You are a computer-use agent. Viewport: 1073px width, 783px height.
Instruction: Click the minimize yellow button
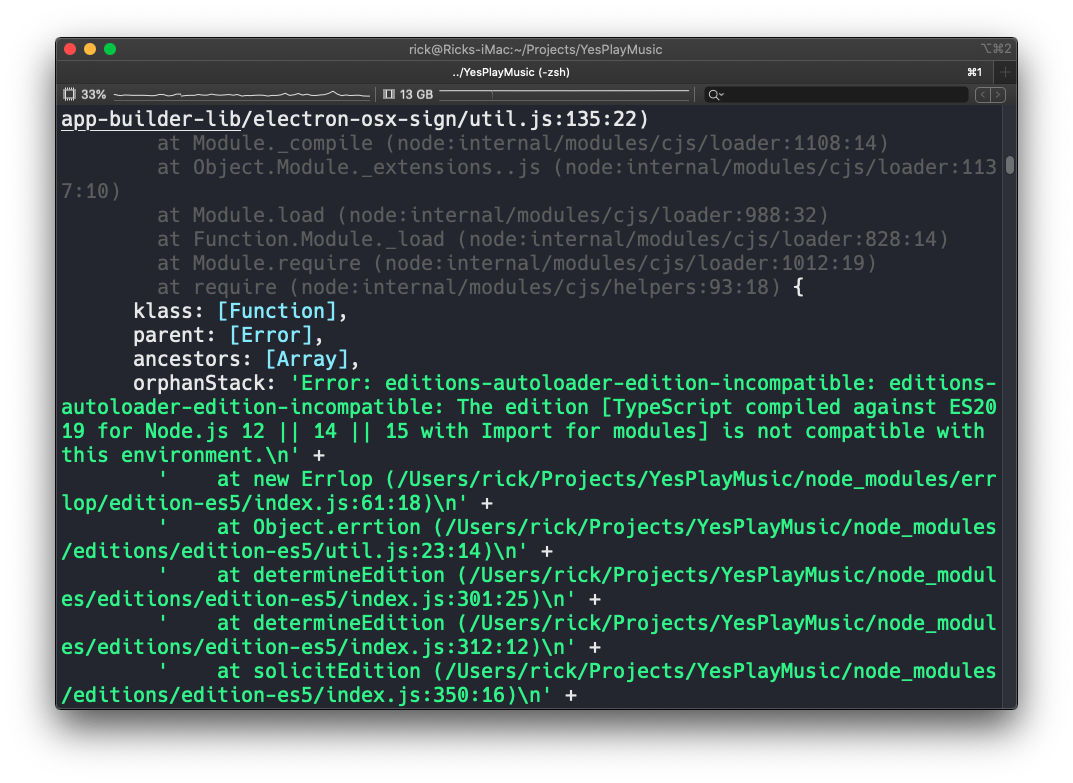coord(90,49)
